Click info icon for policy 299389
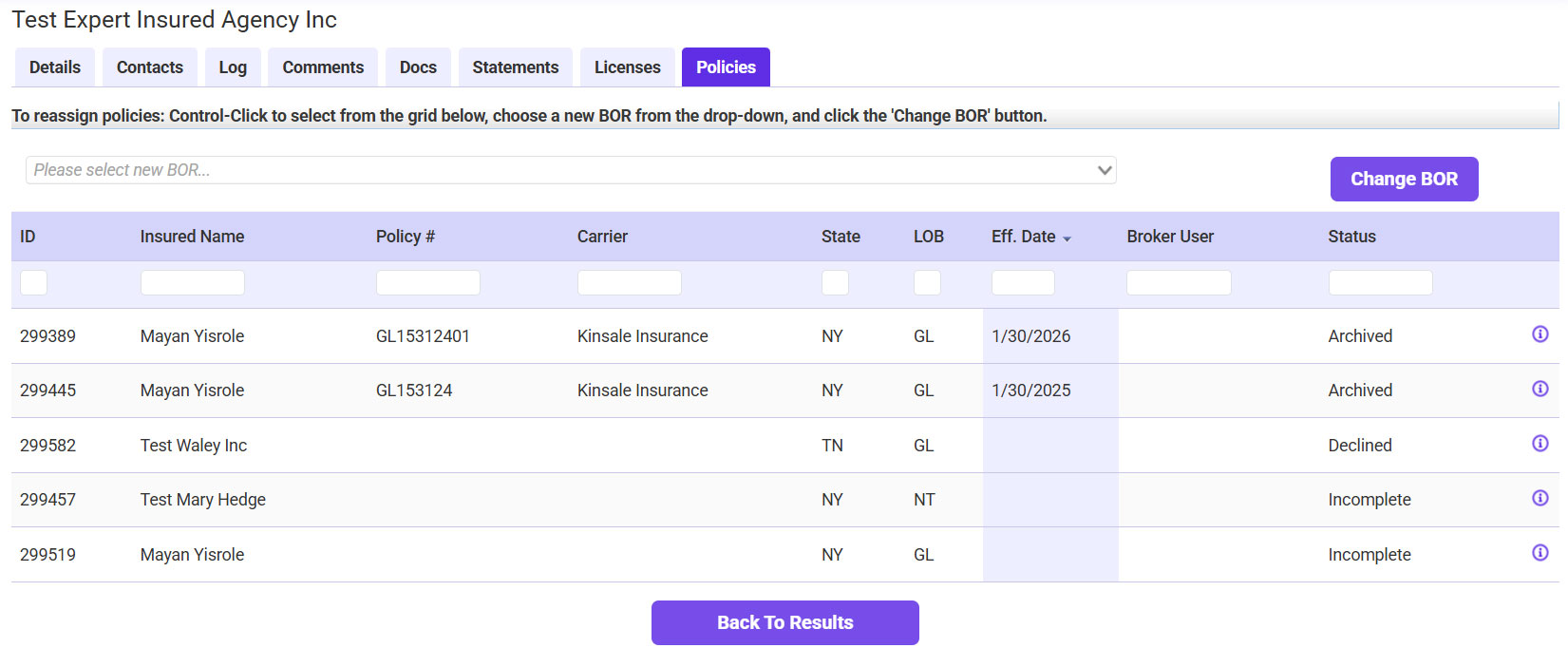Image resolution: width=1568 pixels, height=648 pixels. tap(1540, 334)
